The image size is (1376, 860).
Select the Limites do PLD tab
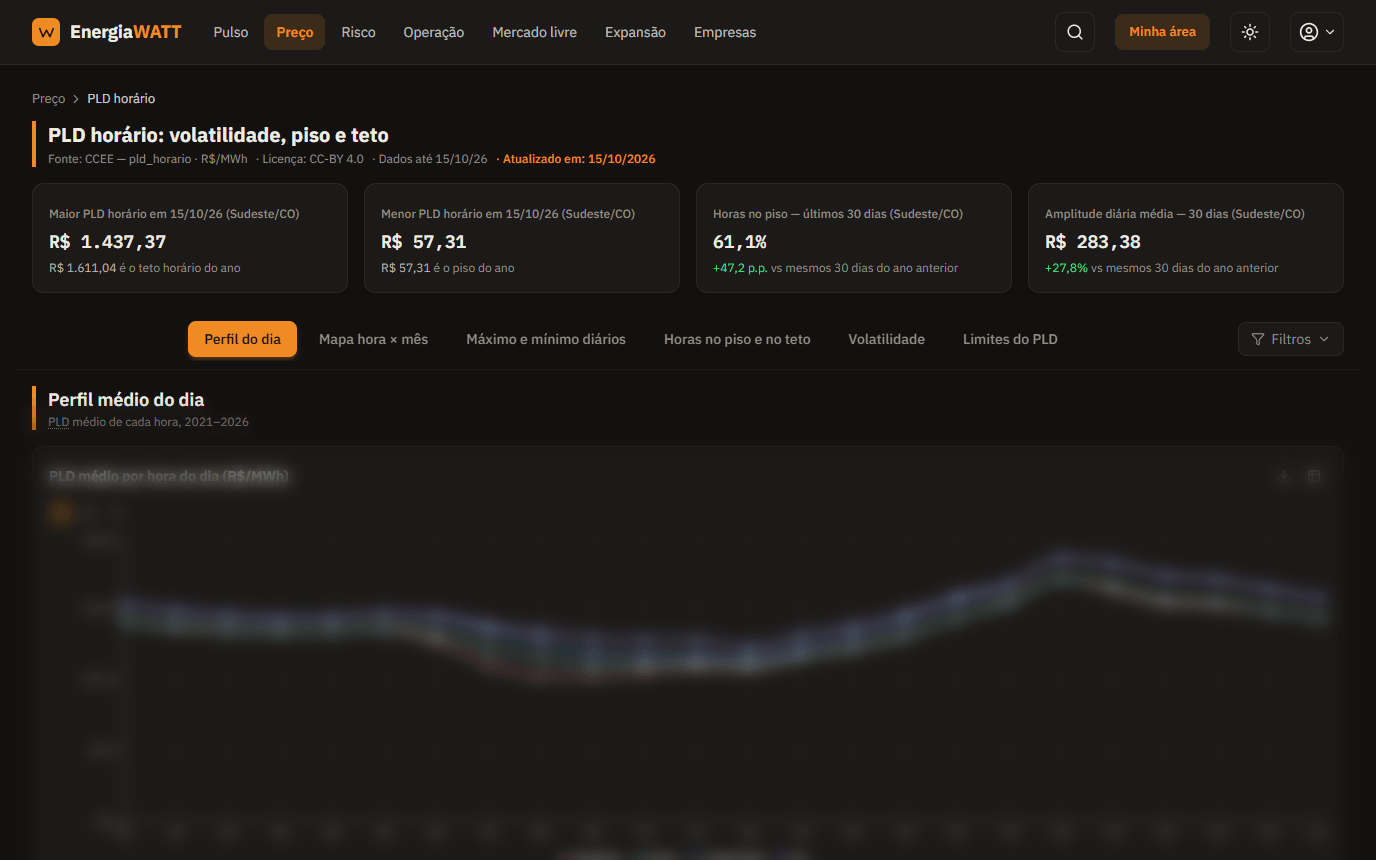[1010, 339]
